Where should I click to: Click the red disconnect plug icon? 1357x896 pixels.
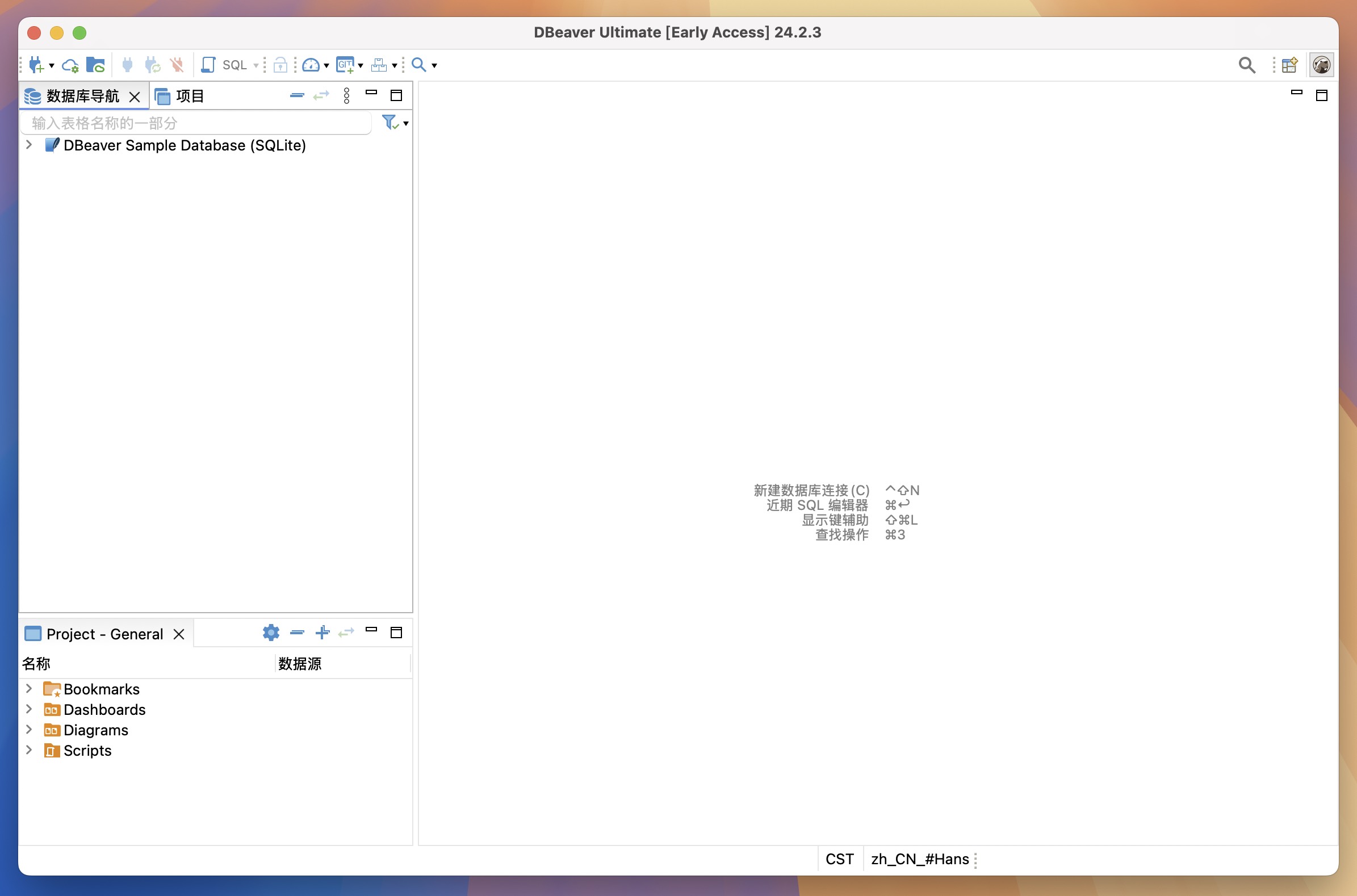pos(177,65)
